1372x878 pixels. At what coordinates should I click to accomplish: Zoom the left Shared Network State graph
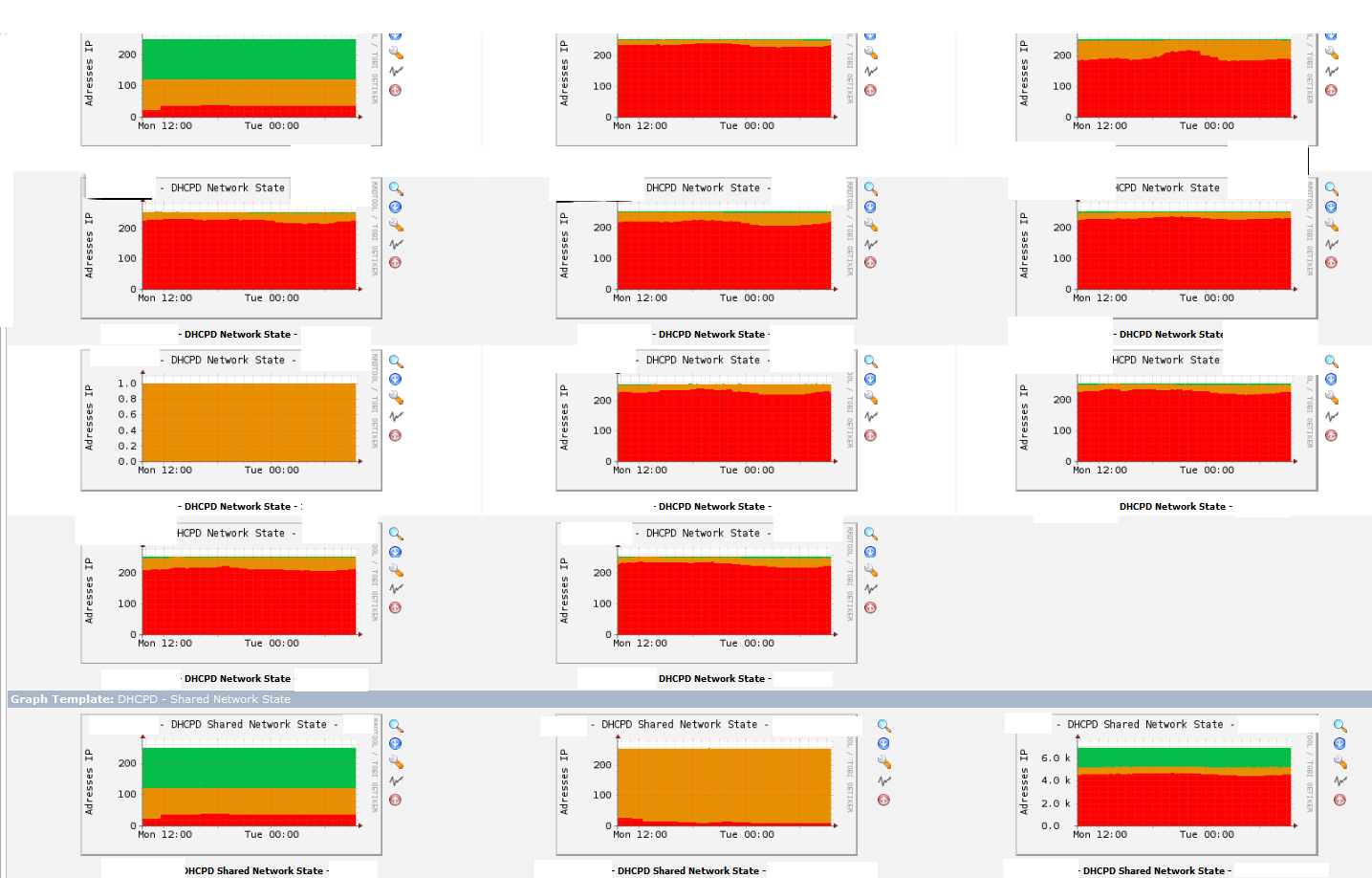(x=396, y=726)
